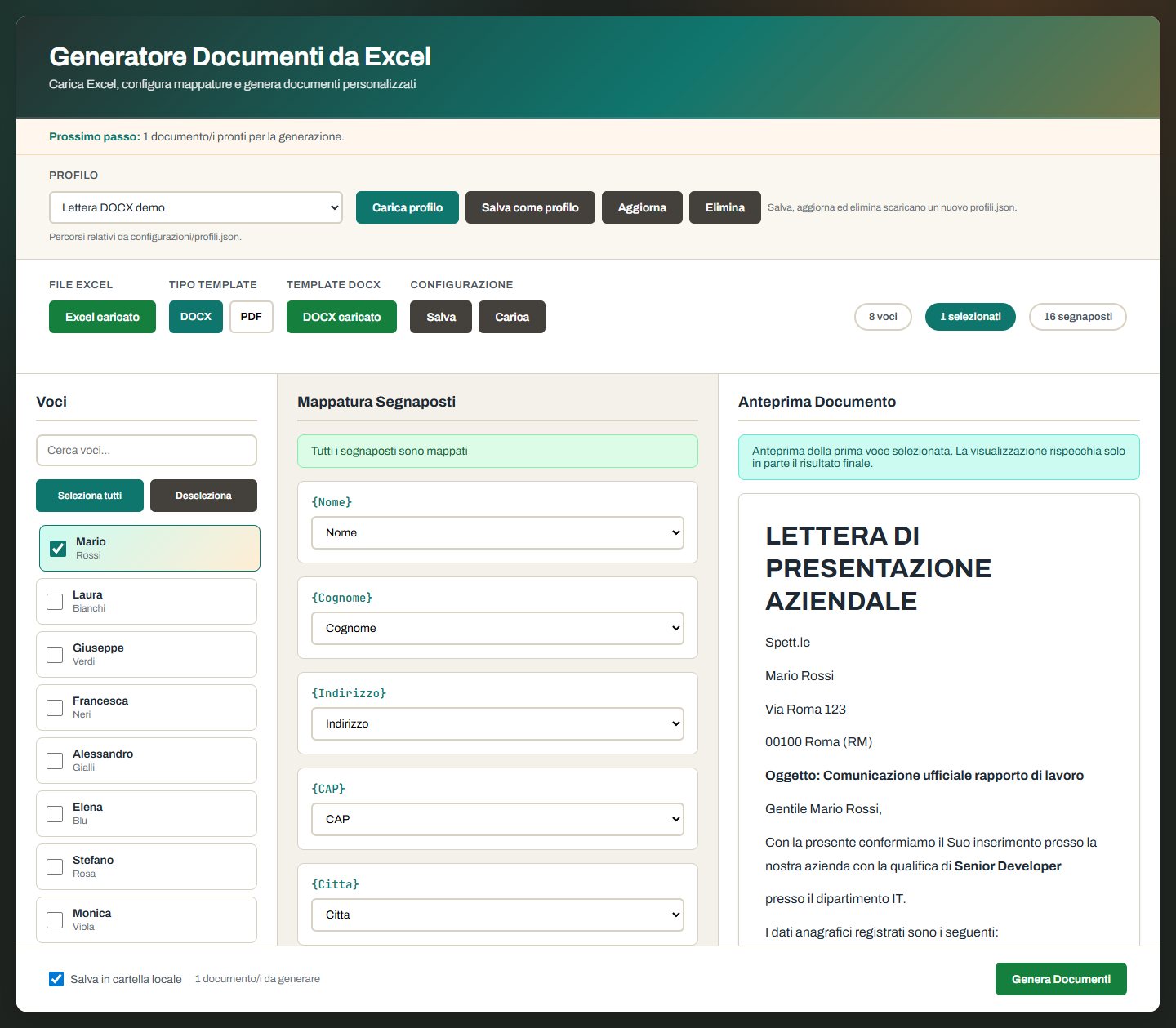
Task: Click the 'Mappatura Segnaposti' heading
Action: (x=376, y=402)
